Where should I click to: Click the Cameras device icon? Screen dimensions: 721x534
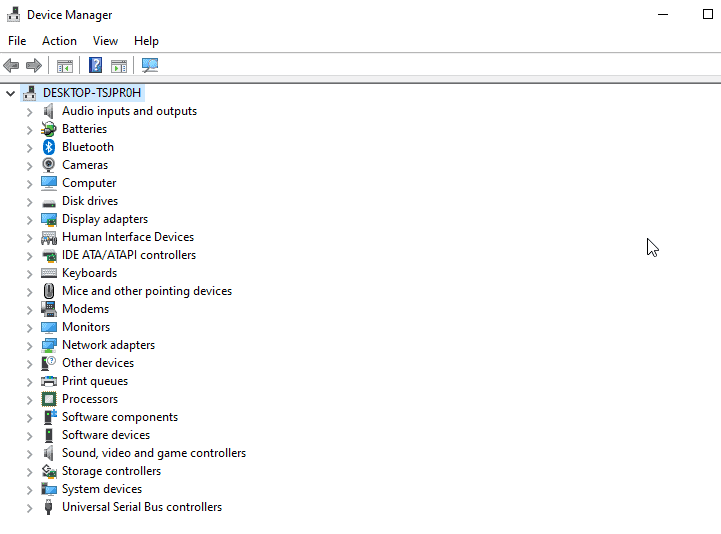click(49, 165)
